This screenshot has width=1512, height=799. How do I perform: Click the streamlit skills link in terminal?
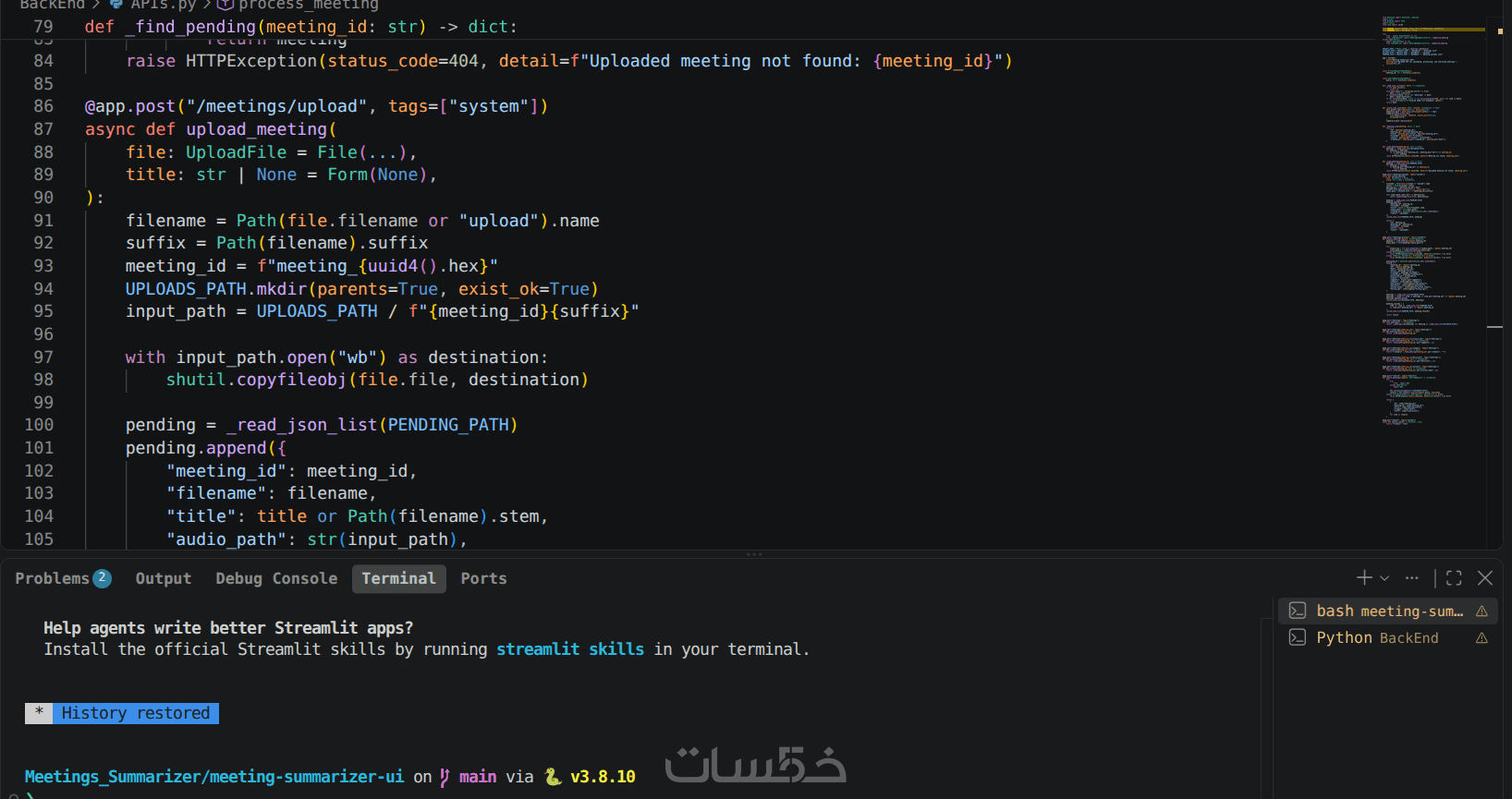[x=570, y=649]
